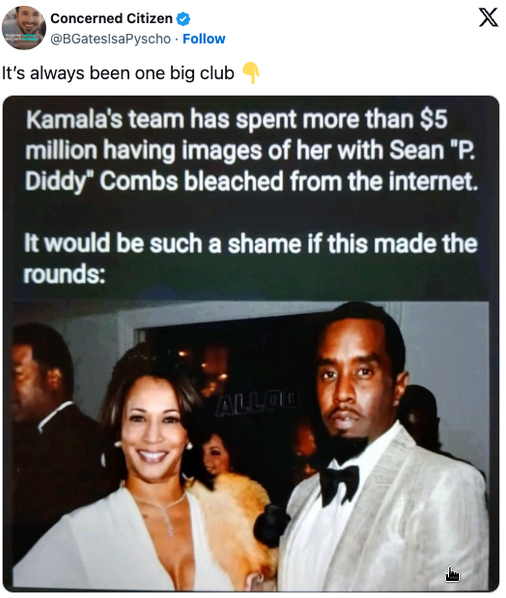Click the black bow tie in photo
The width and height of the screenshot is (506, 598).
(339, 483)
